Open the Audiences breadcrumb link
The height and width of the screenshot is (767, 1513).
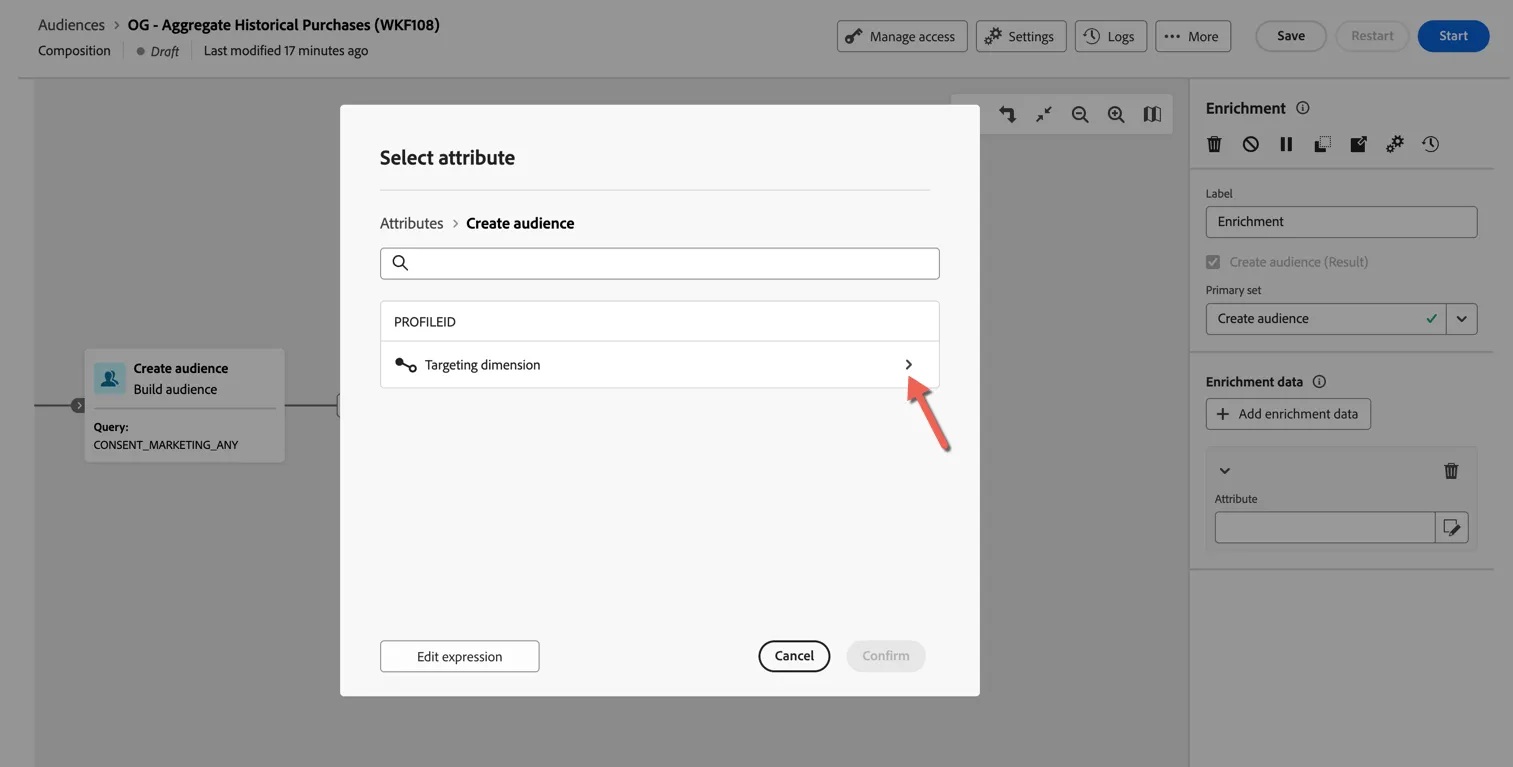click(71, 24)
